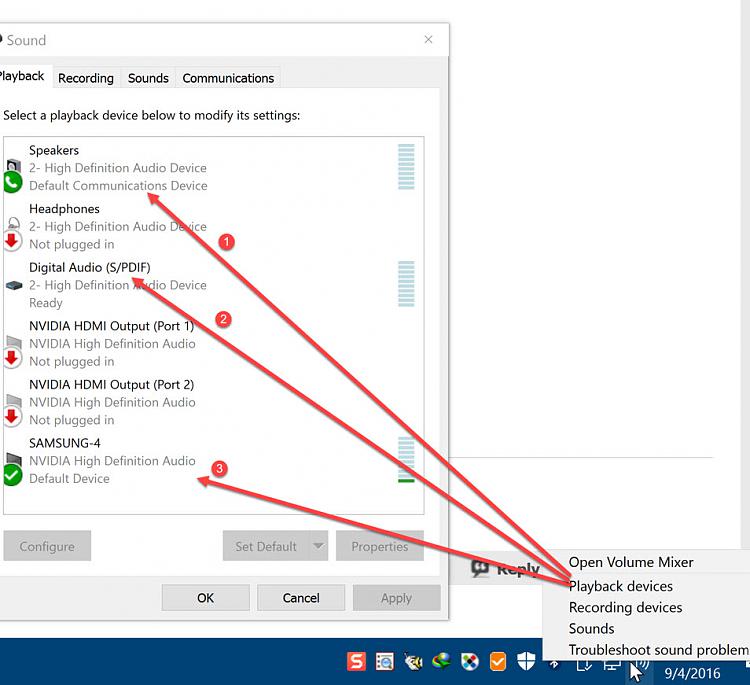Close the Sound dialog window
The width and height of the screenshot is (750, 685).
click(428, 40)
